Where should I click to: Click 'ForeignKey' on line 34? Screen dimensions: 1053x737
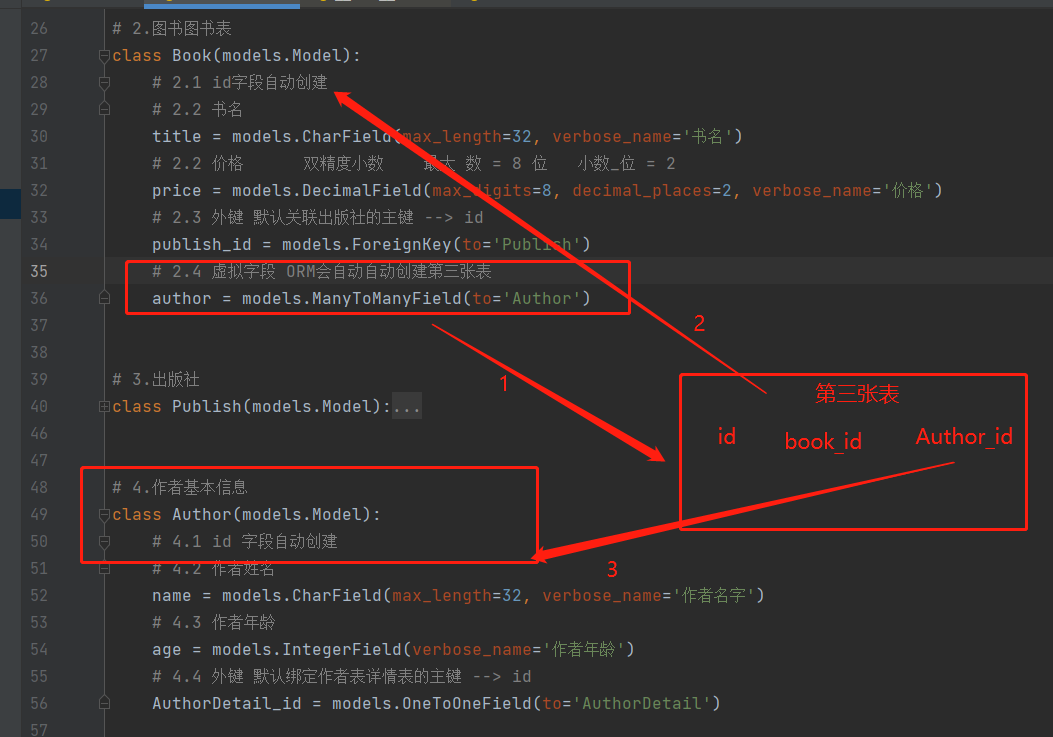402,245
